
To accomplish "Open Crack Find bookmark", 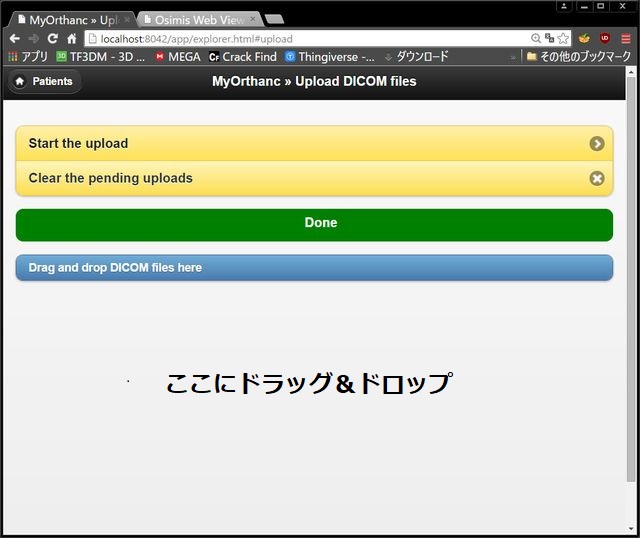I will pyautogui.click(x=243, y=57).
